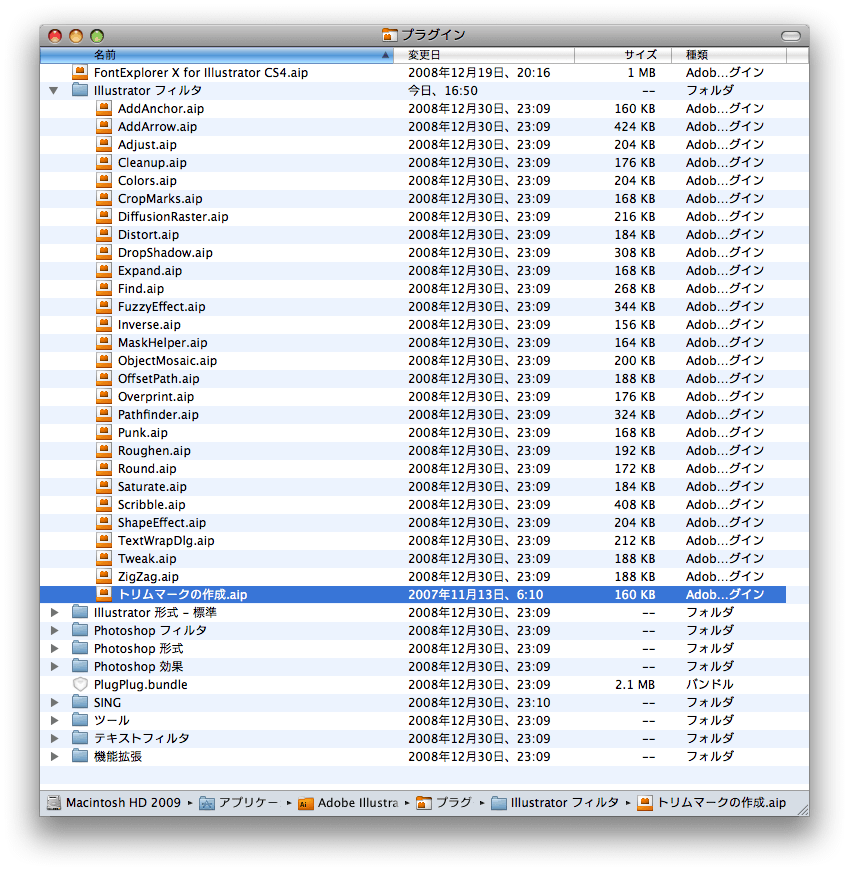
Task: Click the FuzzyEffect.aip plugin icon
Action: (x=104, y=306)
